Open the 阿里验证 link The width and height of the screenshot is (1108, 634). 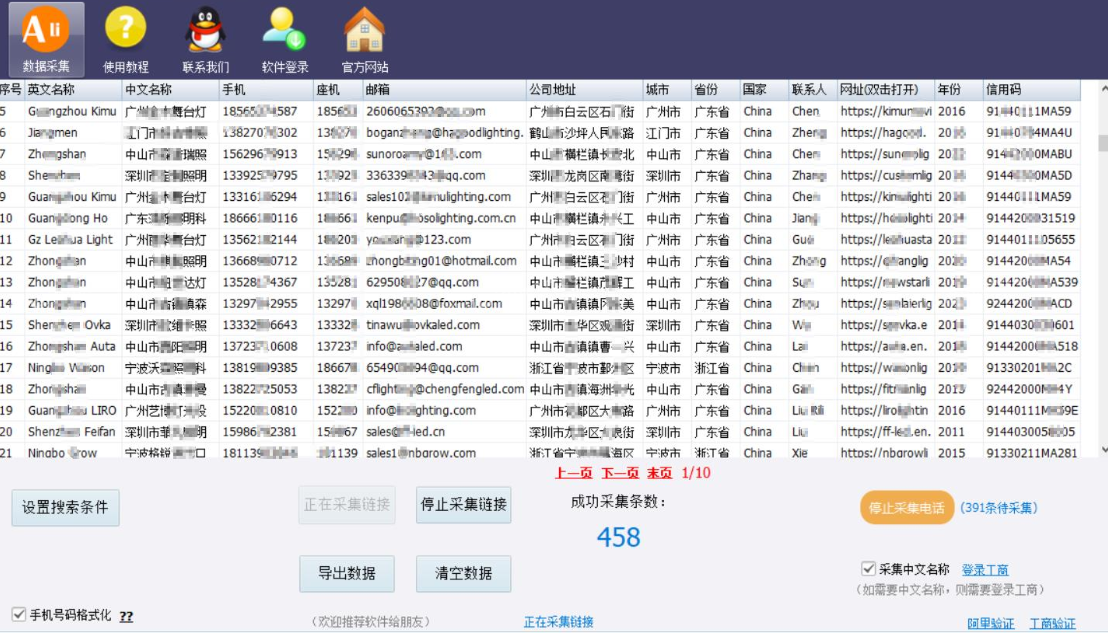(x=990, y=623)
